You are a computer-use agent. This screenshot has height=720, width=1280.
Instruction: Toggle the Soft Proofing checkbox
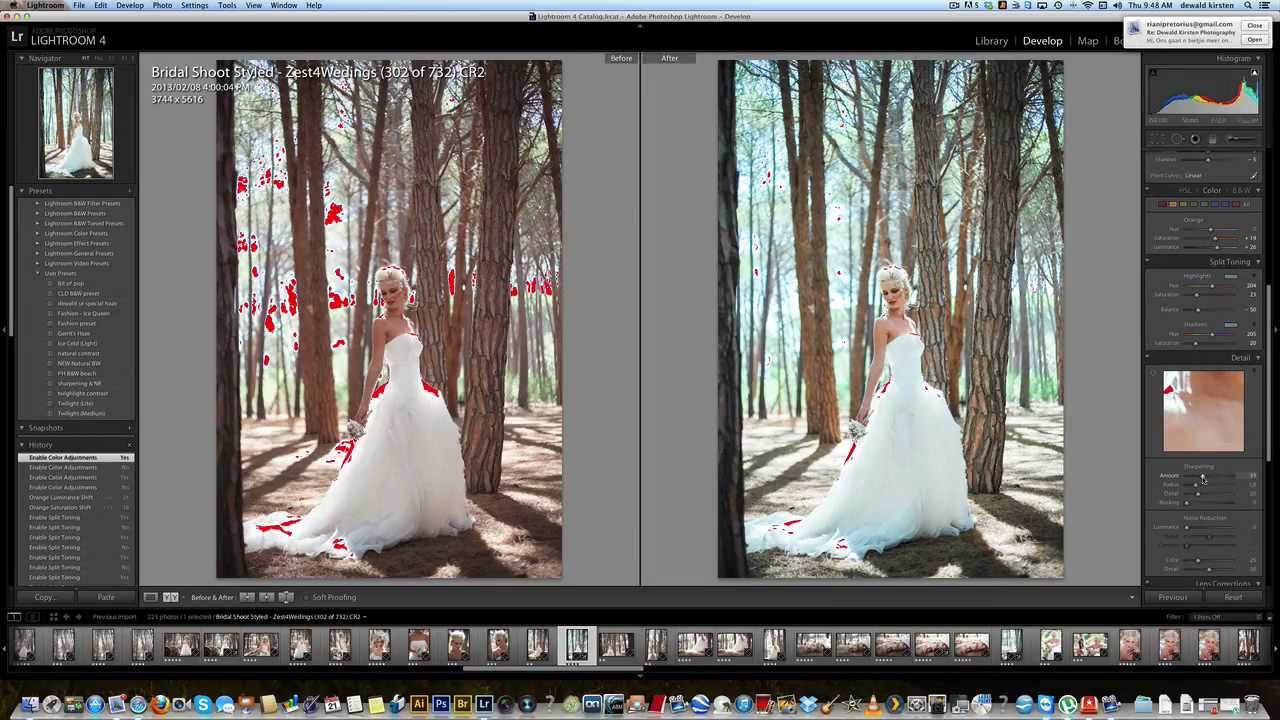pyautogui.click(x=306, y=597)
